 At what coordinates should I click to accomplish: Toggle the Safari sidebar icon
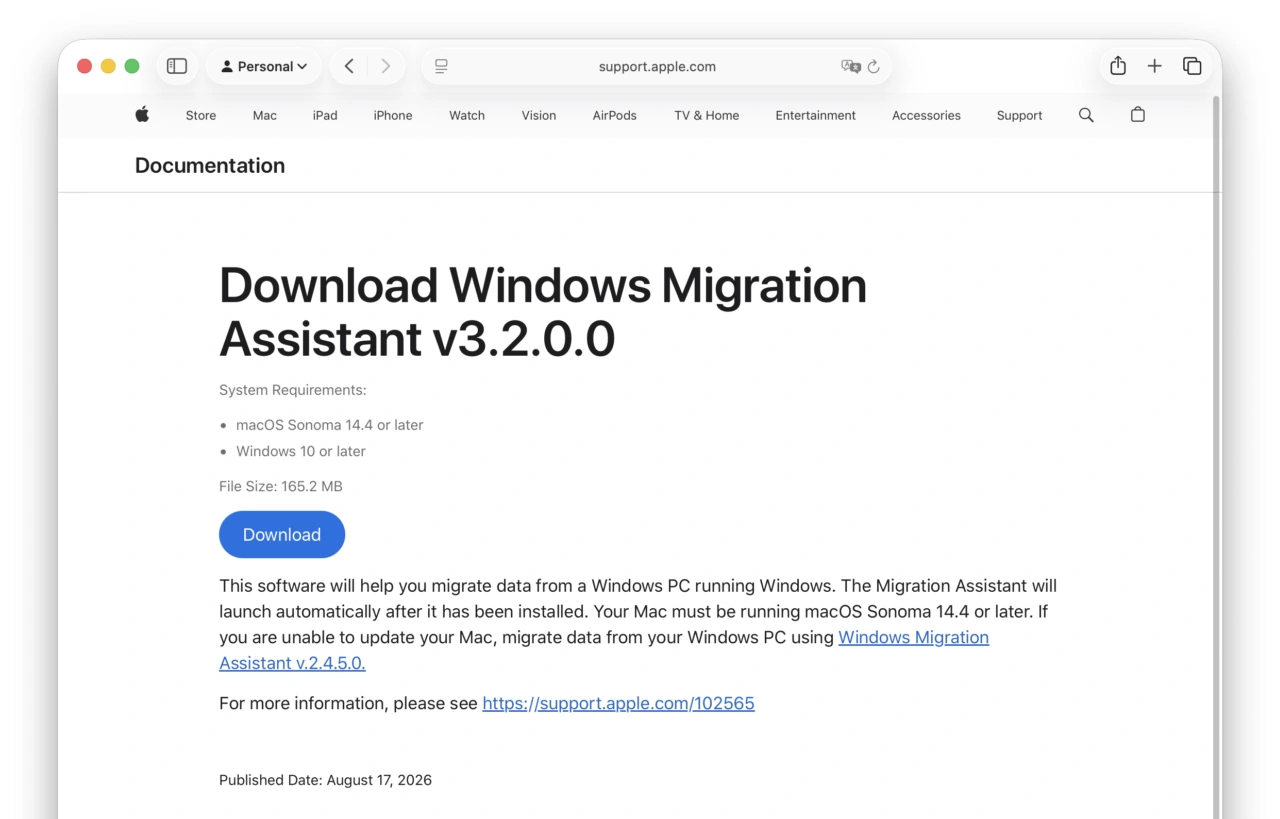[177, 66]
